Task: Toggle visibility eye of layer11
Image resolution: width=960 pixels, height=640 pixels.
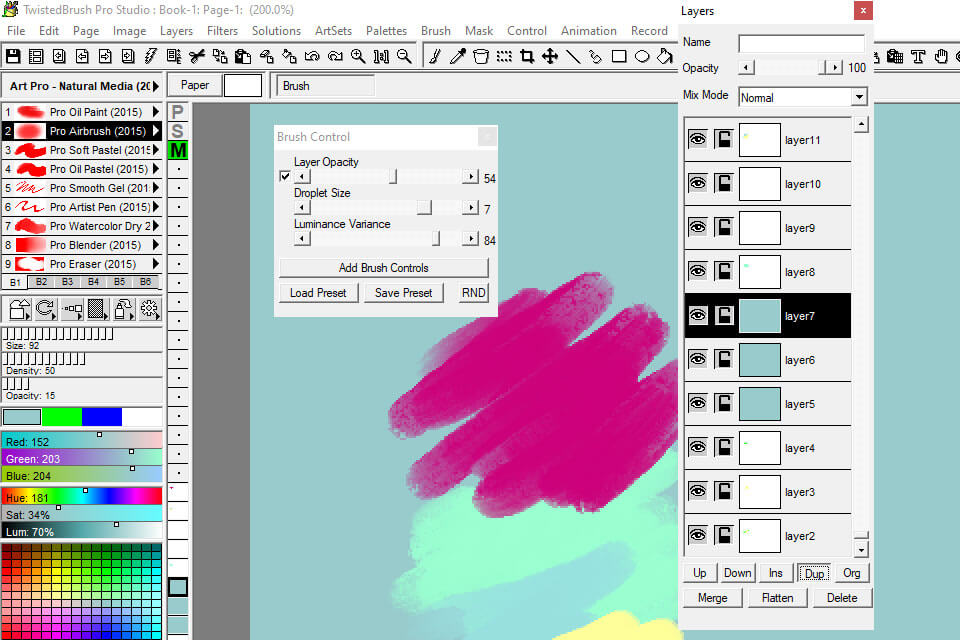Action: click(x=697, y=139)
